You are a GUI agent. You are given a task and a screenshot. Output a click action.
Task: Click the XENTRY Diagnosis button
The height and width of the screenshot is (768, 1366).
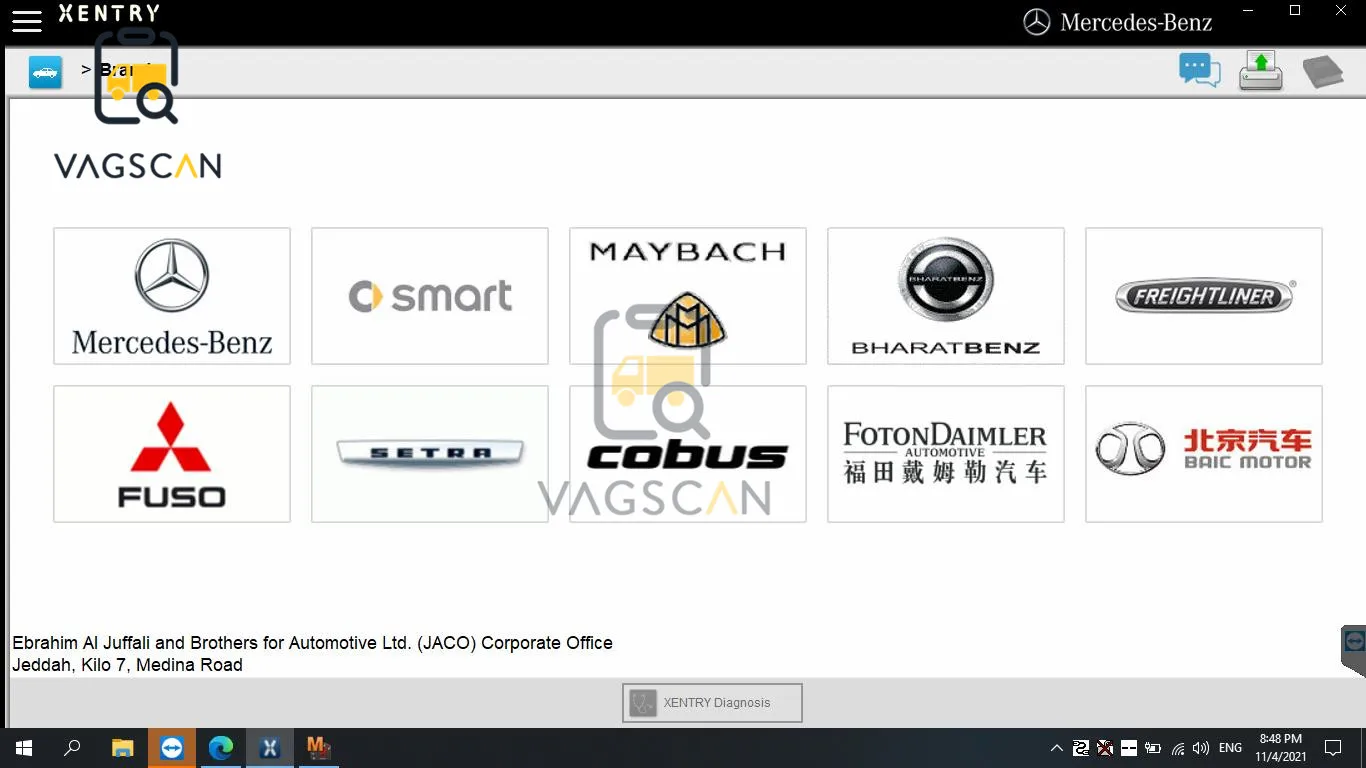tap(712, 703)
